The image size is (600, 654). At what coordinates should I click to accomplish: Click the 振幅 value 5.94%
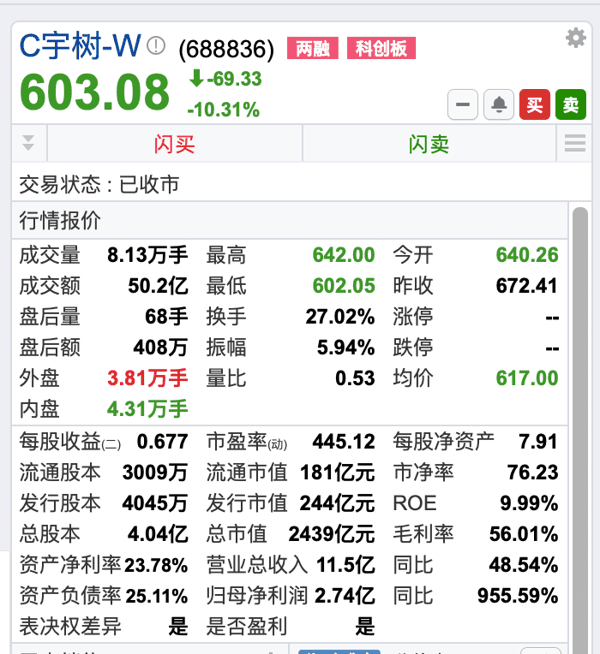tap(346, 347)
